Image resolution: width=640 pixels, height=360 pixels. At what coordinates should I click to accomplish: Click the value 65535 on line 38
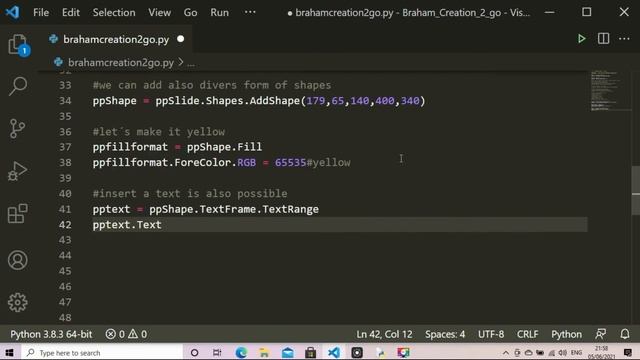pos(290,162)
